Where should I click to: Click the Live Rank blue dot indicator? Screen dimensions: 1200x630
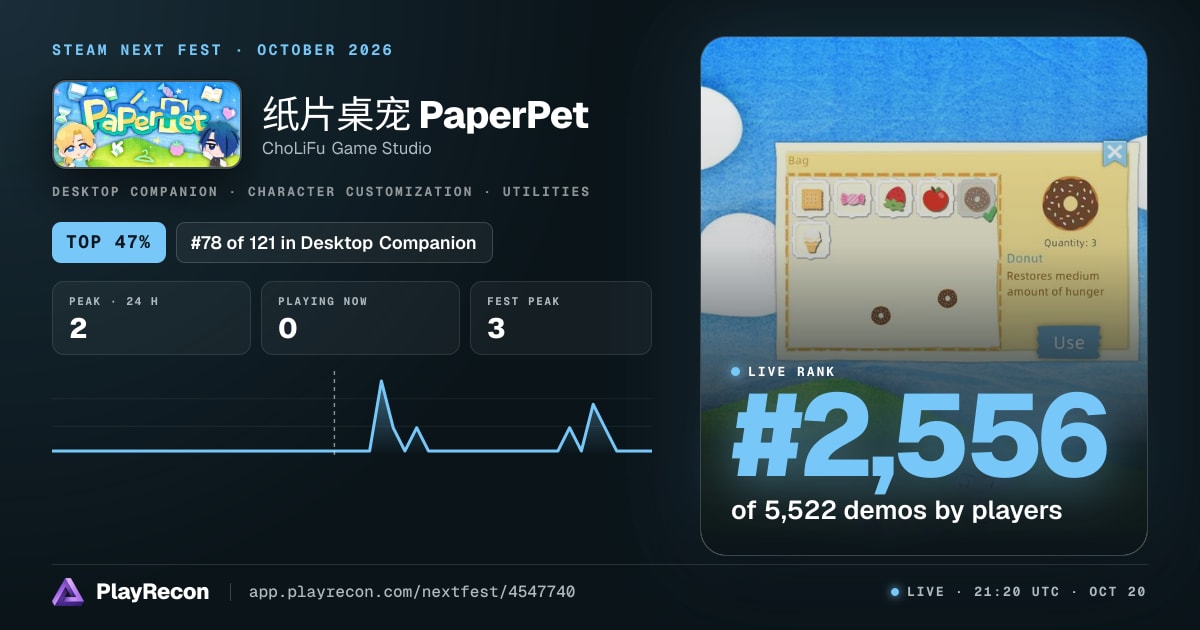point(736,372)
